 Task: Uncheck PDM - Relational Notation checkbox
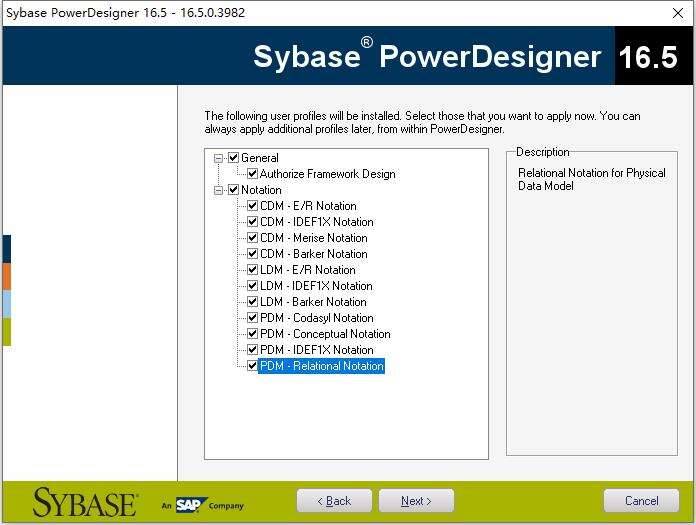point(253,366)
